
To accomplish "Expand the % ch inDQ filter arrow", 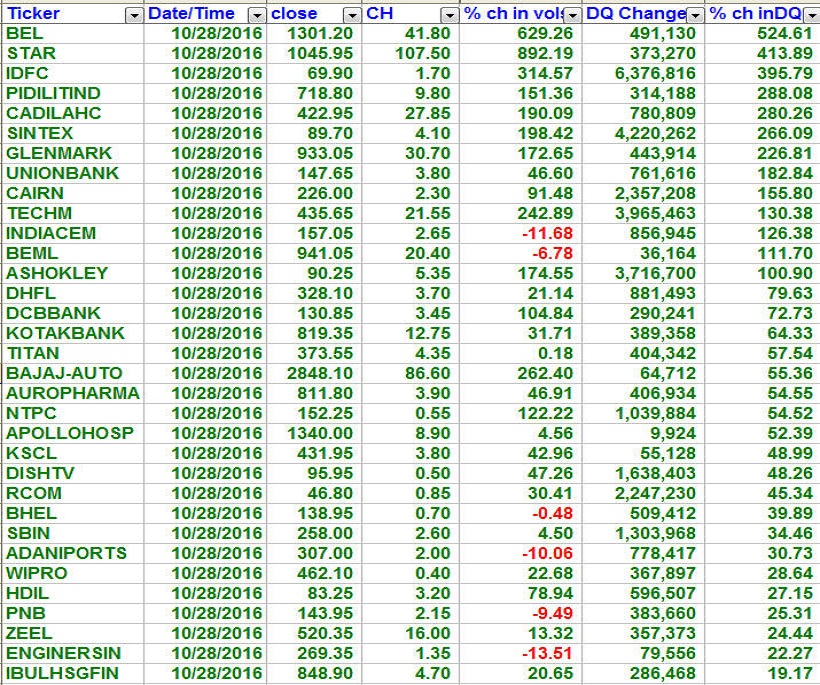I will tap(811, 15).
